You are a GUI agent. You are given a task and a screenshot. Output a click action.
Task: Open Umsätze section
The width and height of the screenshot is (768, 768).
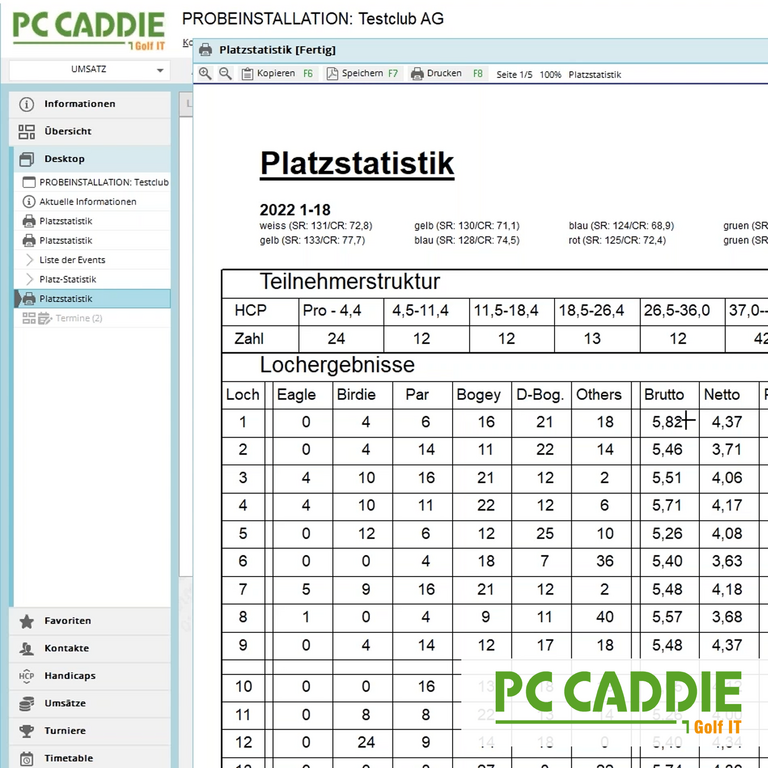pyautogui.click(x=90, y=703)
